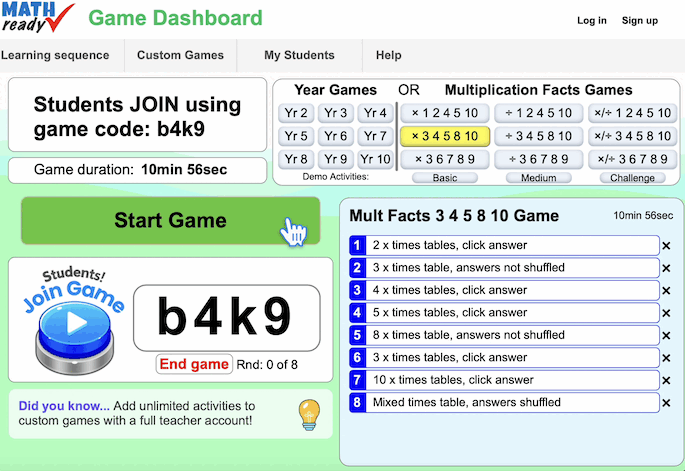Click the lightbulb tip icon
The height and width of the screenshot is (471, 685).
(x=310, y=413)
